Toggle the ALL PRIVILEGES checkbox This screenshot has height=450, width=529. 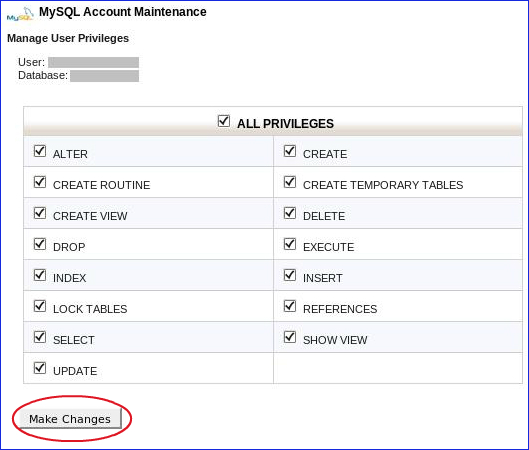click(x=224, y=121)
